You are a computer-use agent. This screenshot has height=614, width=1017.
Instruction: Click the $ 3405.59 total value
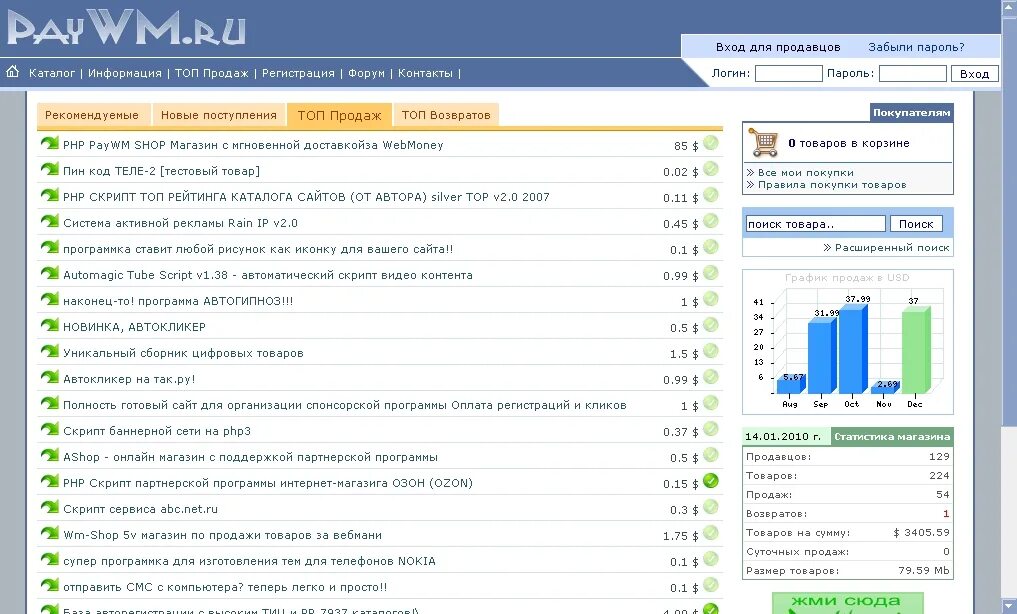click(x=921, y=532)
